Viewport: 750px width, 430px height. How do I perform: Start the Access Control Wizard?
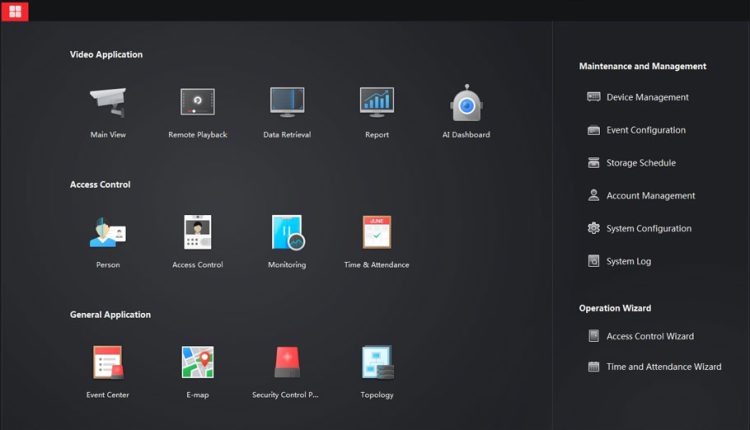pos(649,336)
